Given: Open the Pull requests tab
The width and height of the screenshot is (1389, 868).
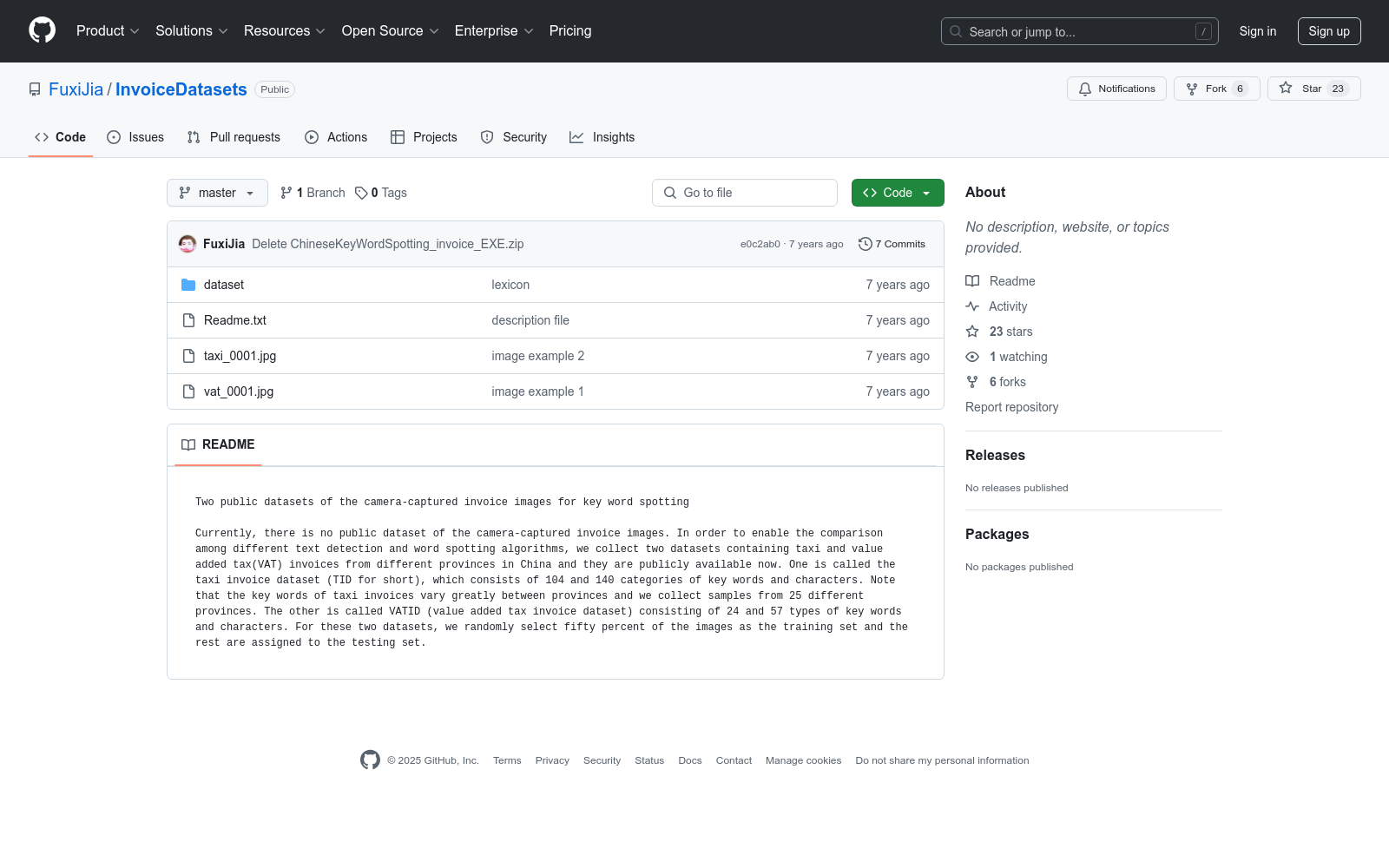Looking at the screenshot, I should (x=234, y=137).
